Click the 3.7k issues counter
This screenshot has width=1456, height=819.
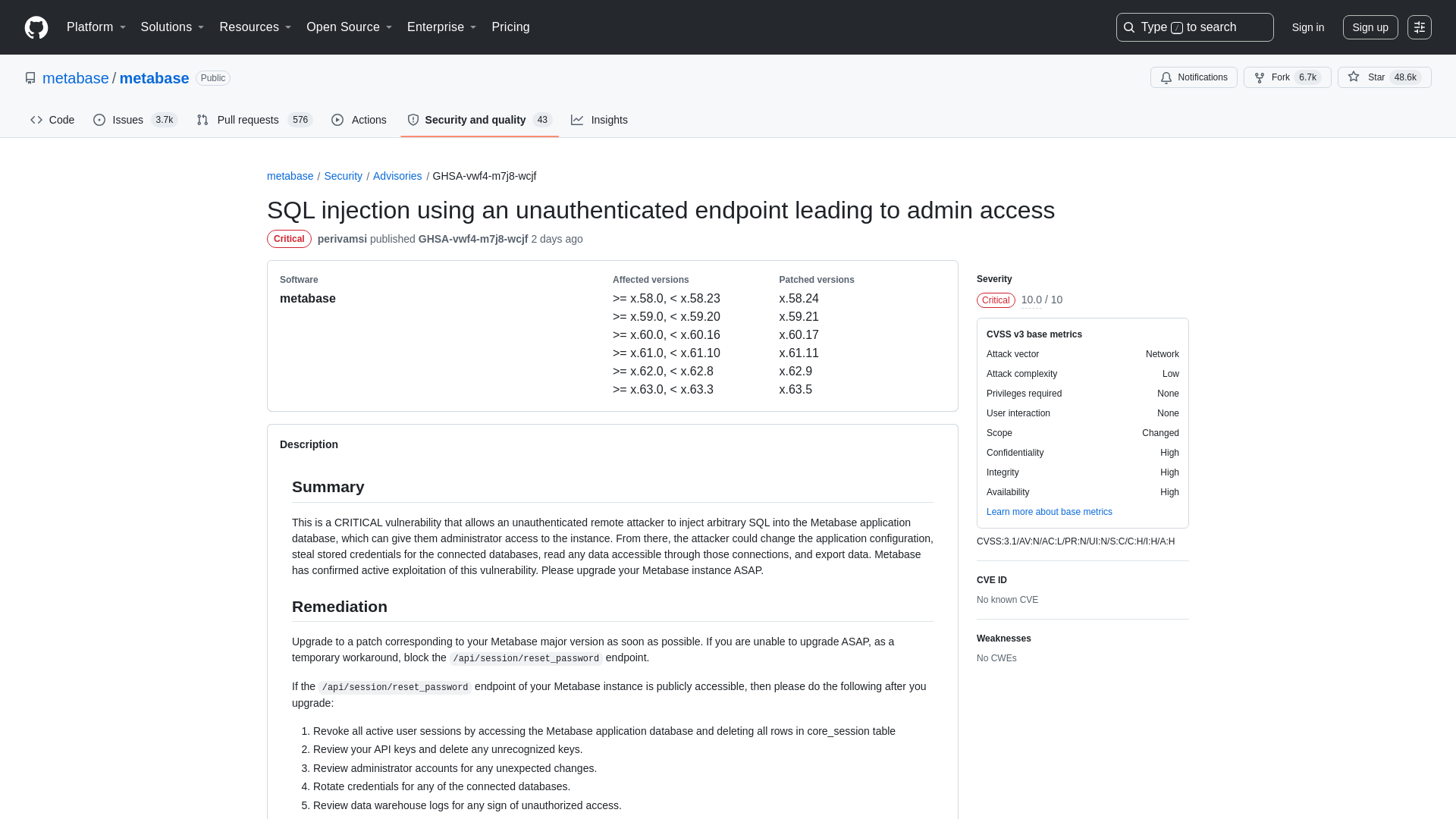165,120
